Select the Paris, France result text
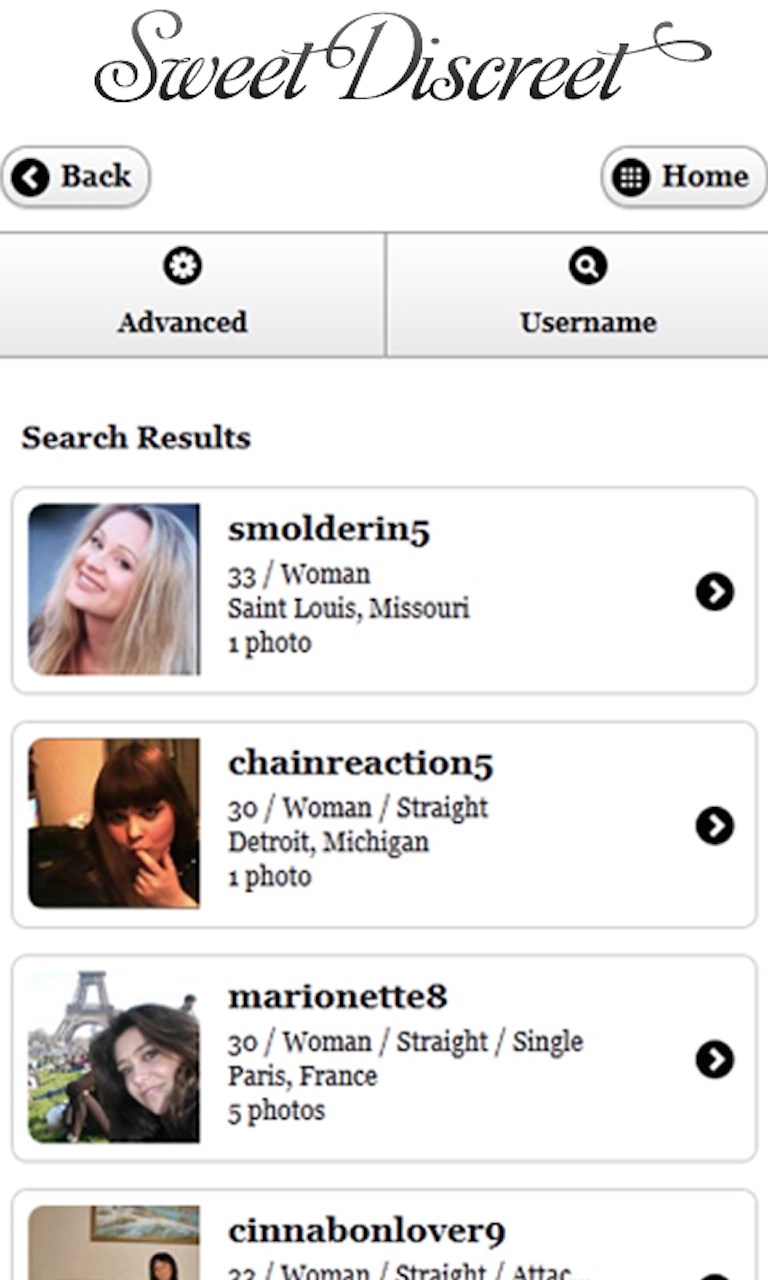Viewport: 768px width, 1280px height. (302, 1077)
